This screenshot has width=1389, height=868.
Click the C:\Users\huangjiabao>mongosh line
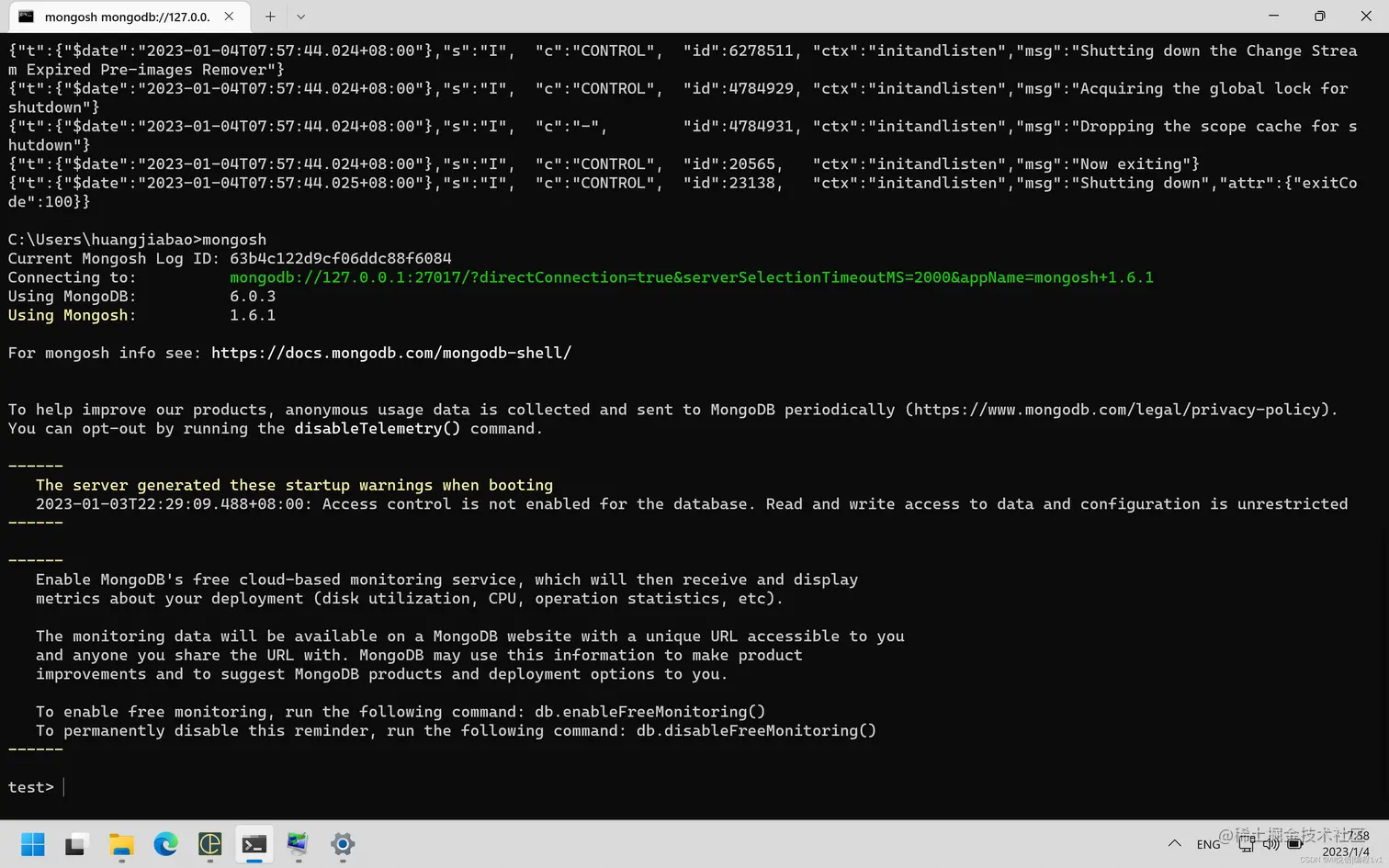(x=137, y=240)
